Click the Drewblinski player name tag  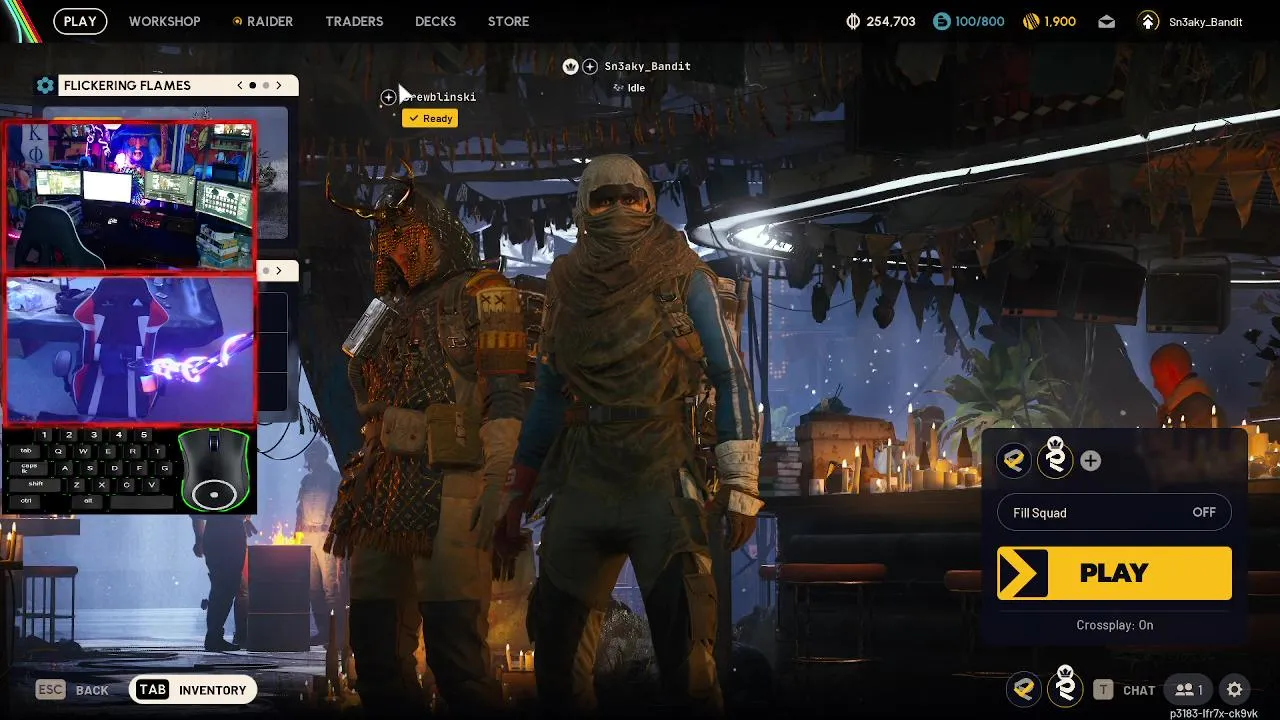tap(438, 97)
